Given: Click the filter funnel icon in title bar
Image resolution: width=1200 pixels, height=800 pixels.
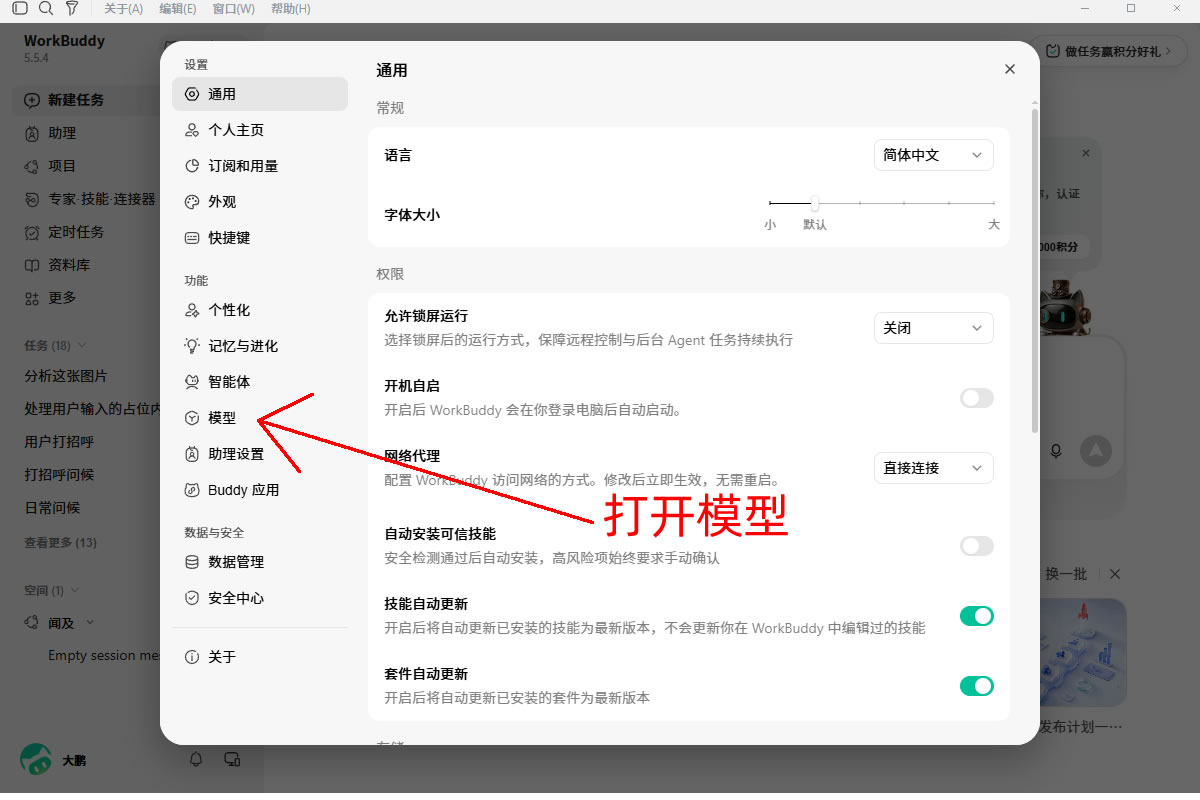Looking at the screenshot, I should tap(72, 8).
